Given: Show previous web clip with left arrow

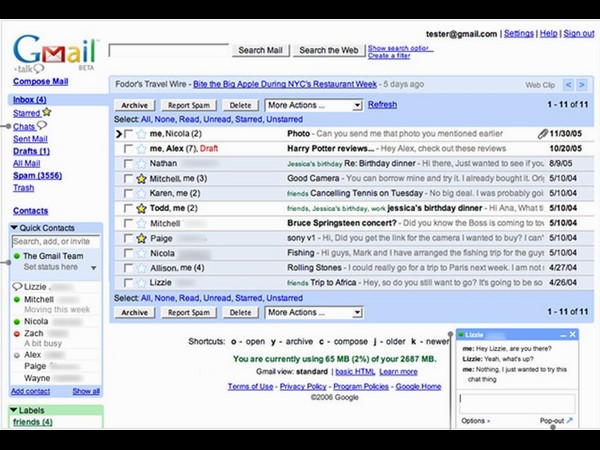Looking at the screenshot, I should (567, 86).
